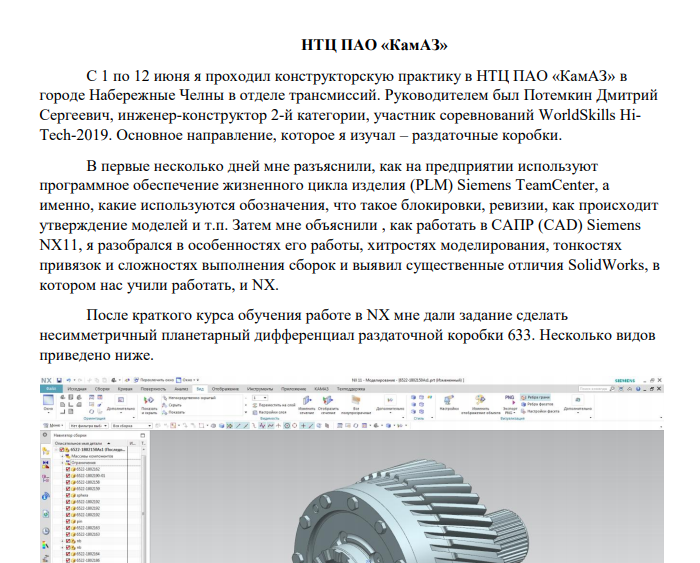Sort by the Описательное имя детали column header
This screenshot has width=700, height=563.
point(90,443)
